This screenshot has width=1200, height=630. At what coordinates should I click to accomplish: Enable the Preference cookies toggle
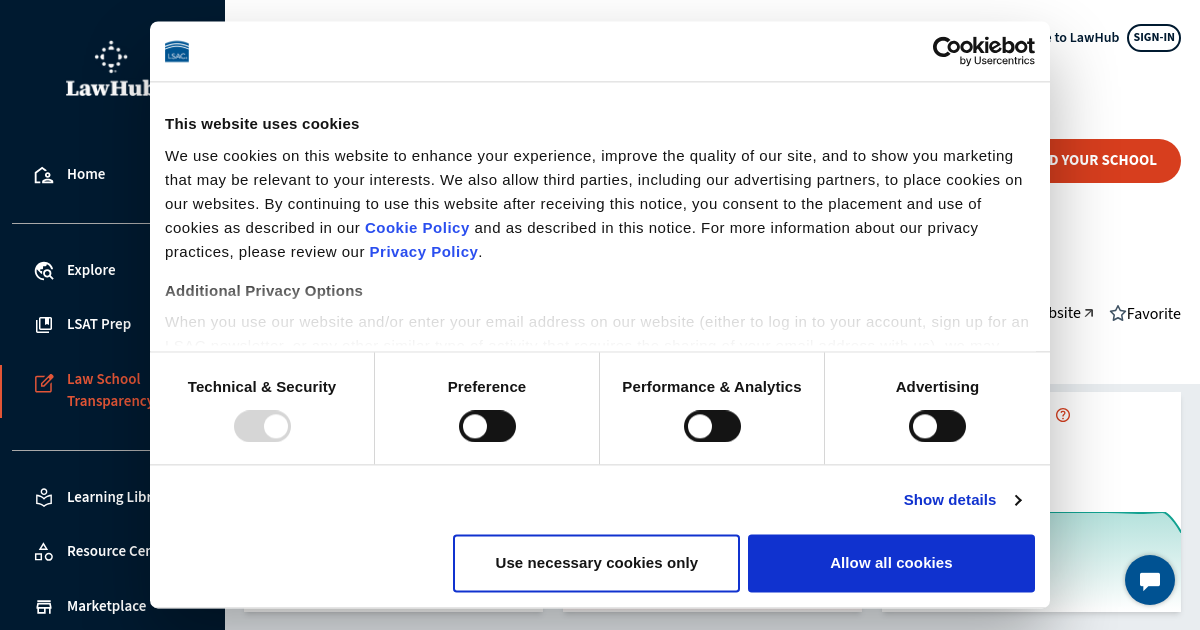click(x=487, y=426)
